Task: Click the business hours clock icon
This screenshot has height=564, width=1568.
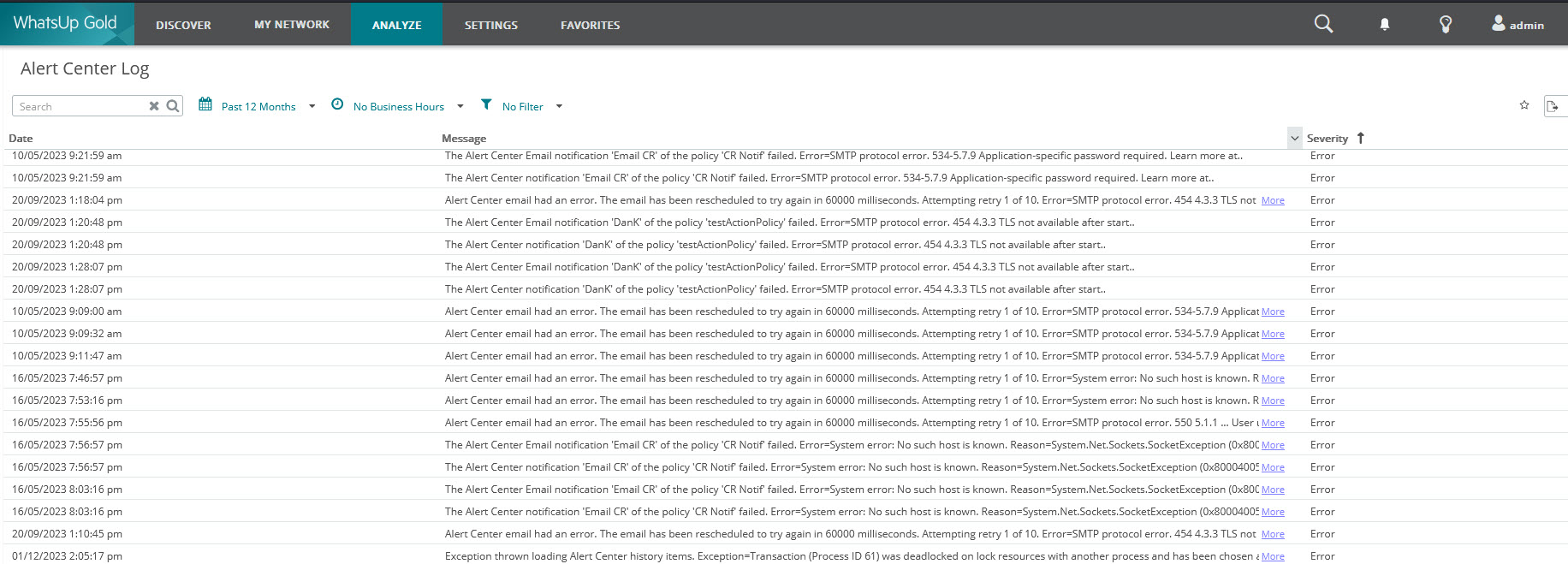Action: click(x=337, y=104)
